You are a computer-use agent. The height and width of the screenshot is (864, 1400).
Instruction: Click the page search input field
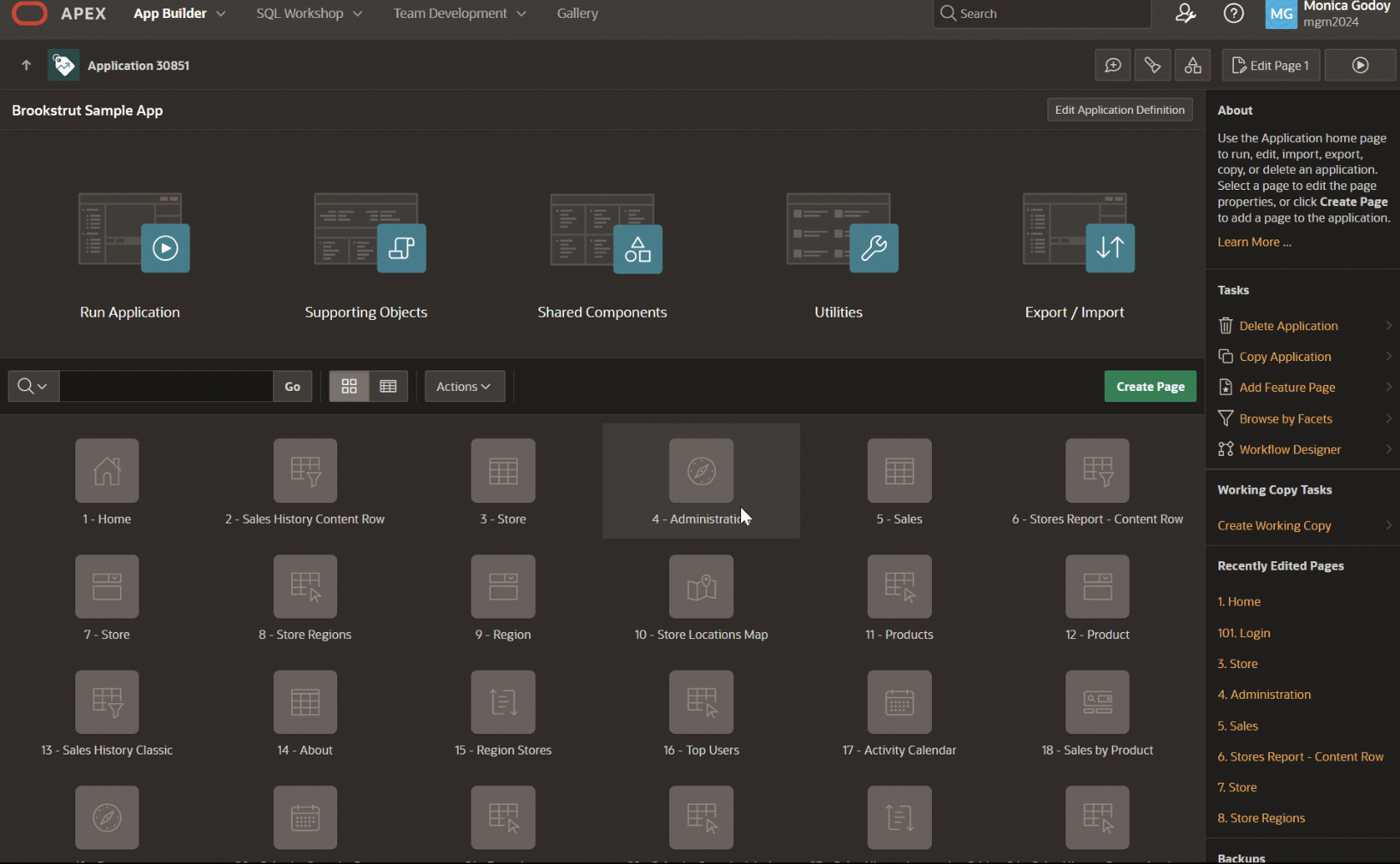(x=166, y=387)
